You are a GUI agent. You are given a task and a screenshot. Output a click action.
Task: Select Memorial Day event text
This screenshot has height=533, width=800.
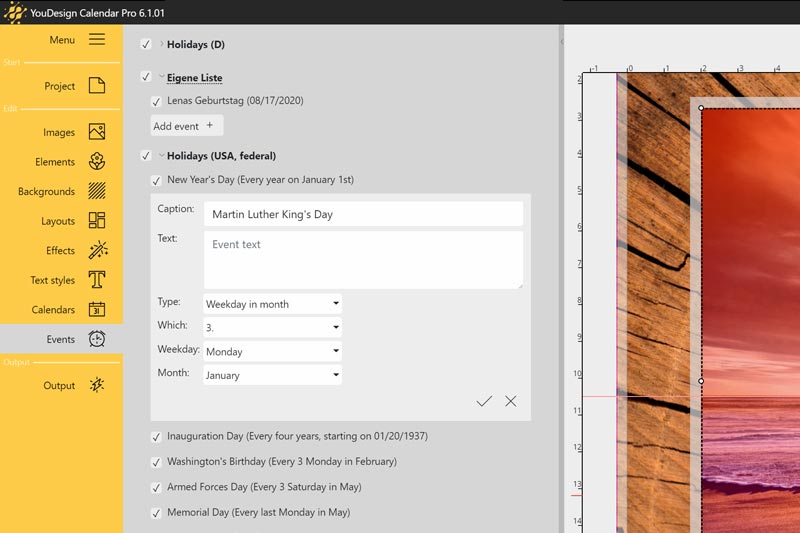tap(259, 513)
